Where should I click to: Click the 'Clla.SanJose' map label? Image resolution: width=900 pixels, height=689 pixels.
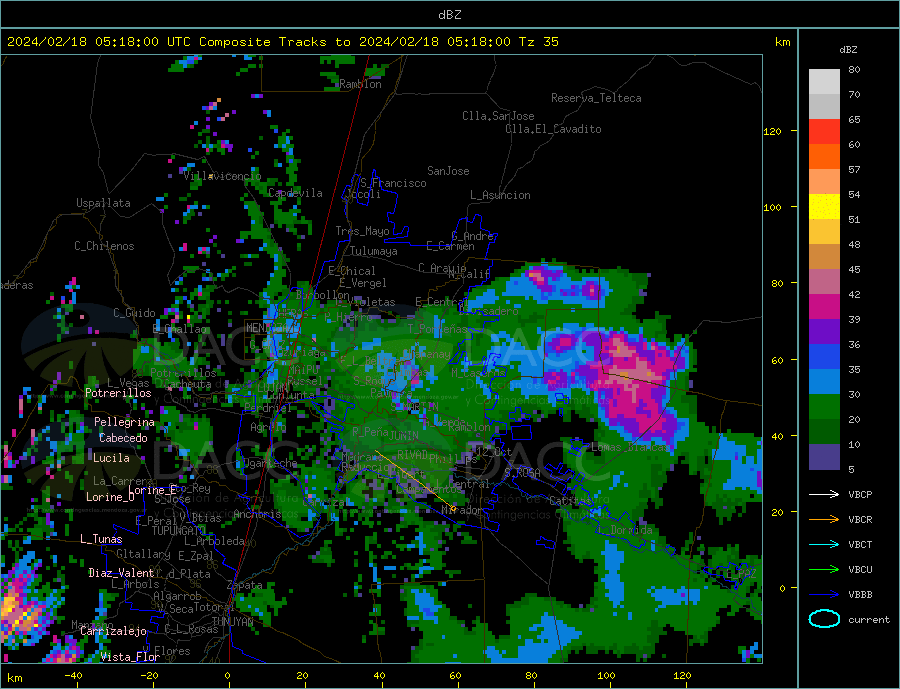498,116
